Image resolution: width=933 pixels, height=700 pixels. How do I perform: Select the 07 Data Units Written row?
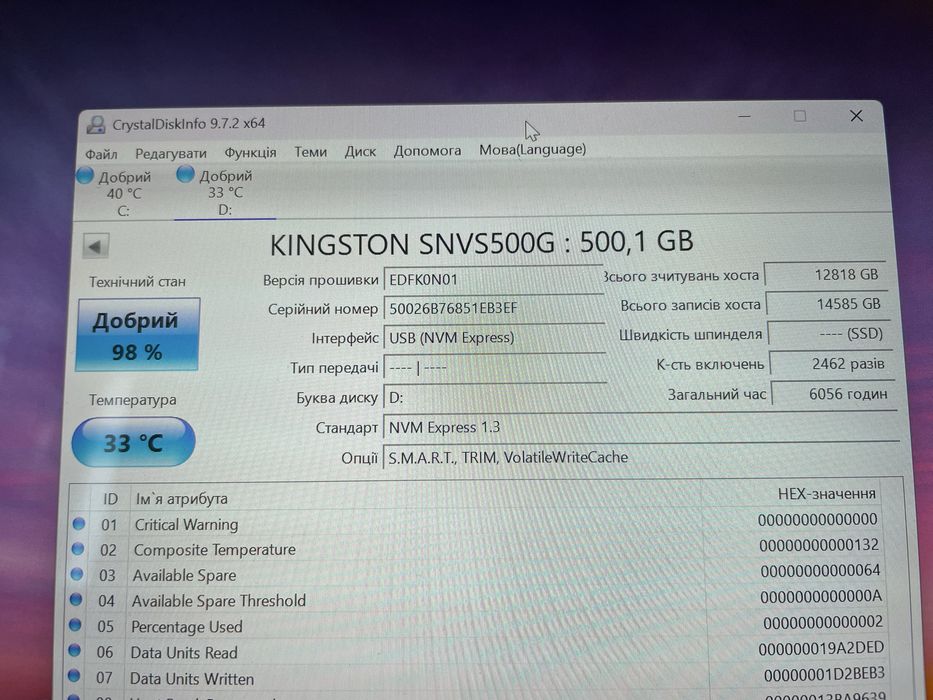(476, 677)
